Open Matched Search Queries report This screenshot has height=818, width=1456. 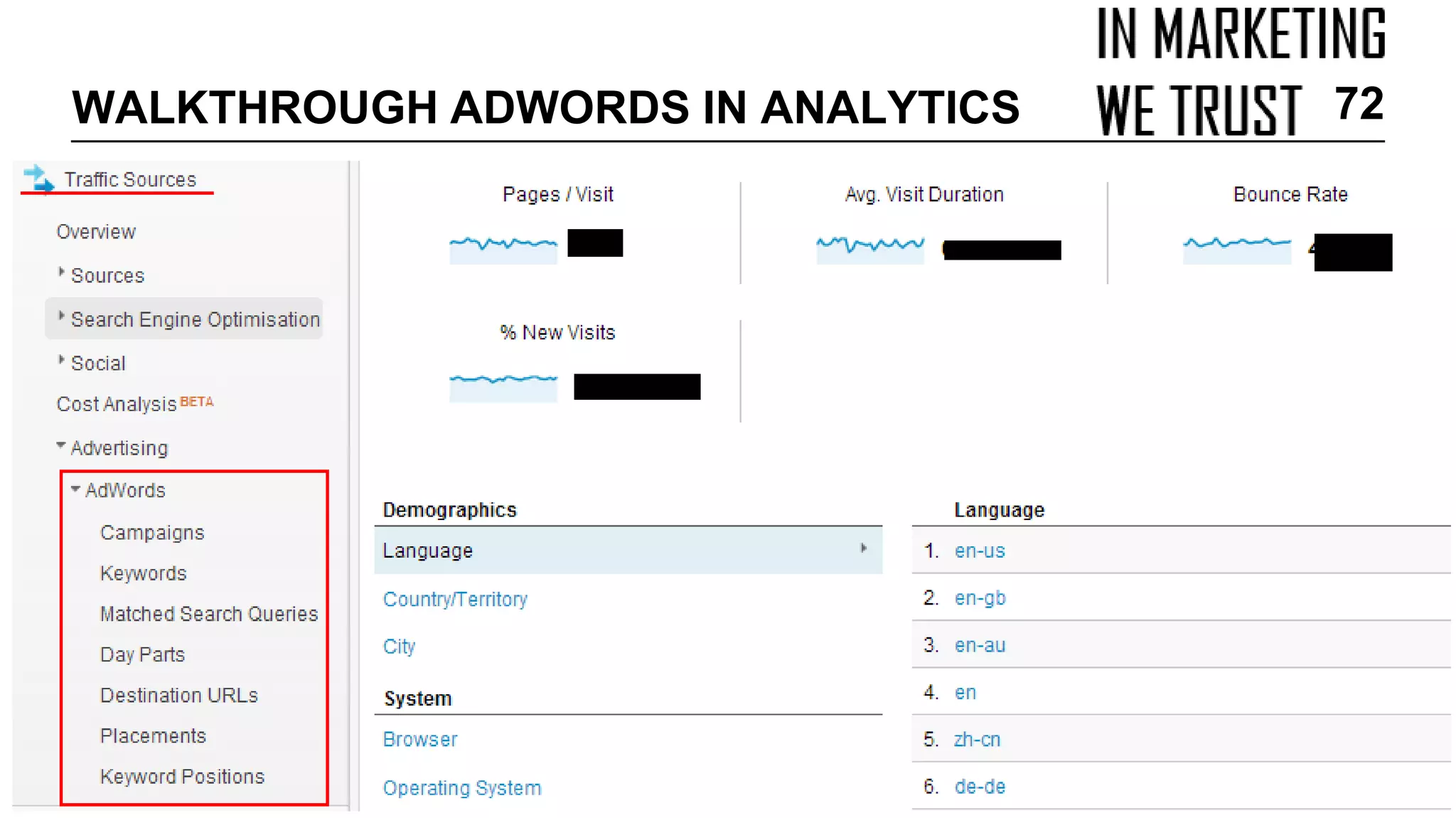(x=209, y=614)
